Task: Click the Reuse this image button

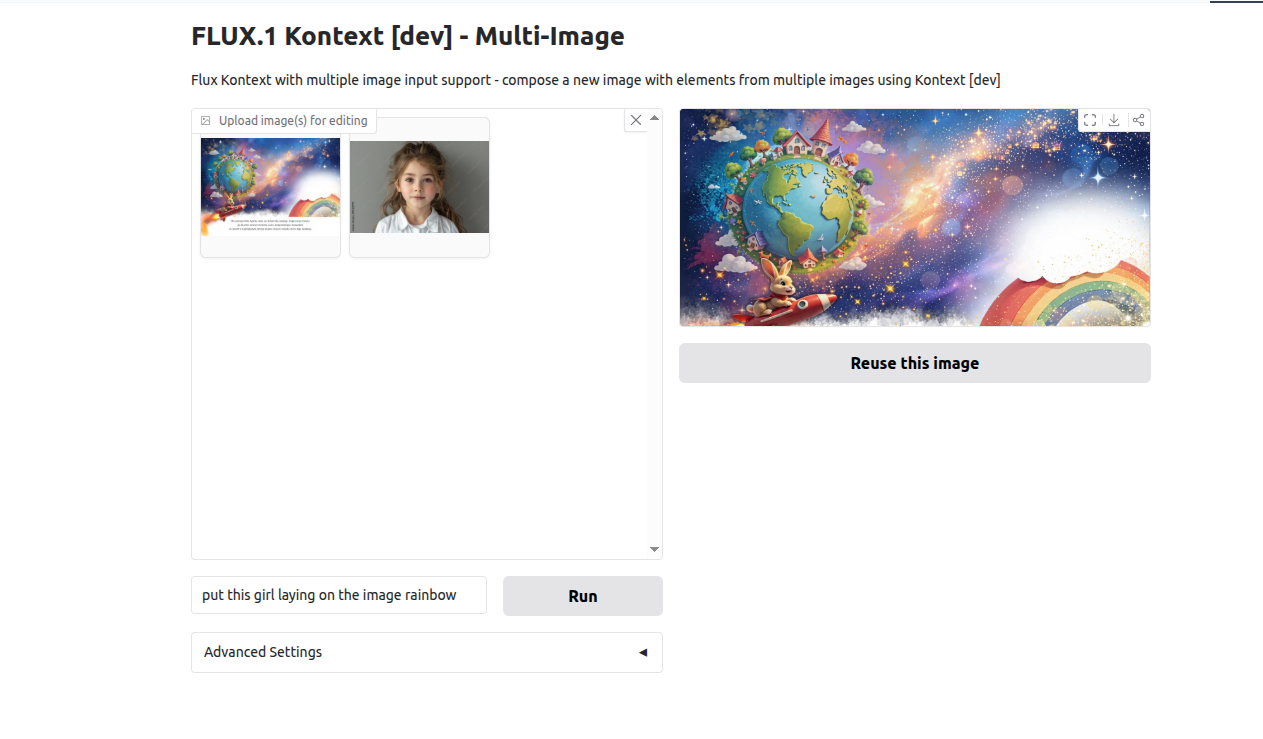Action: 915,363
